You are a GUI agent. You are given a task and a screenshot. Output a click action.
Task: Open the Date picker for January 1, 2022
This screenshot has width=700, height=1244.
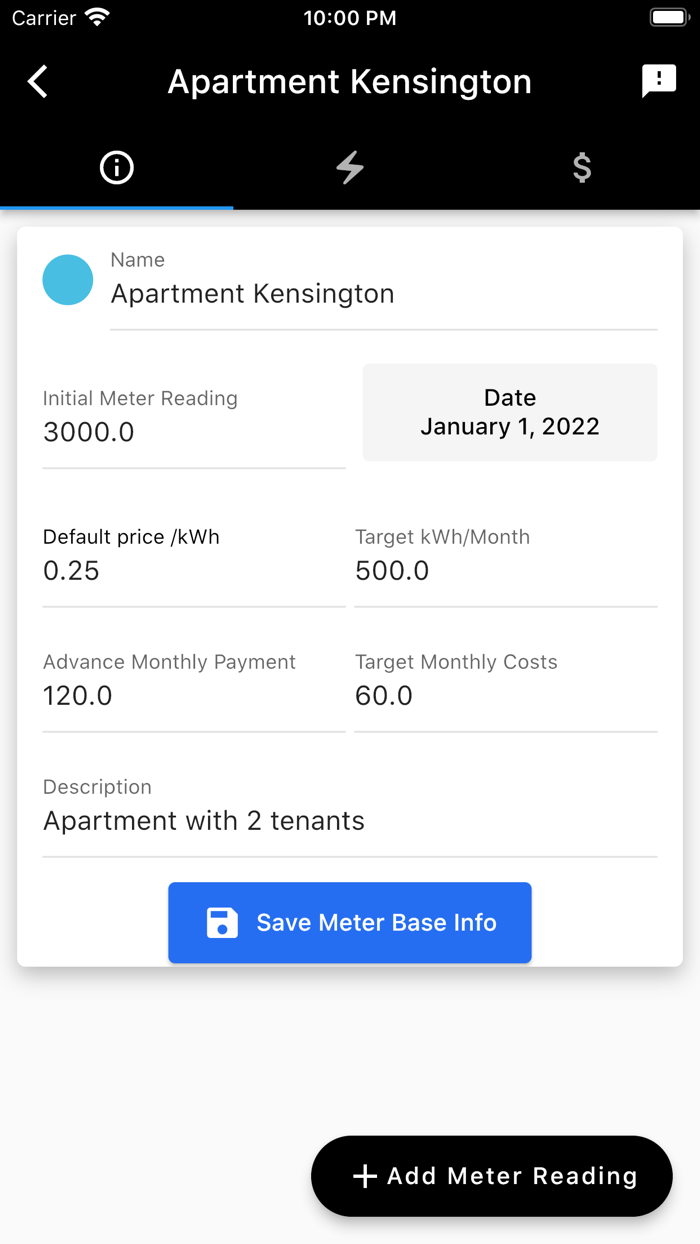(x=510, y=412)
